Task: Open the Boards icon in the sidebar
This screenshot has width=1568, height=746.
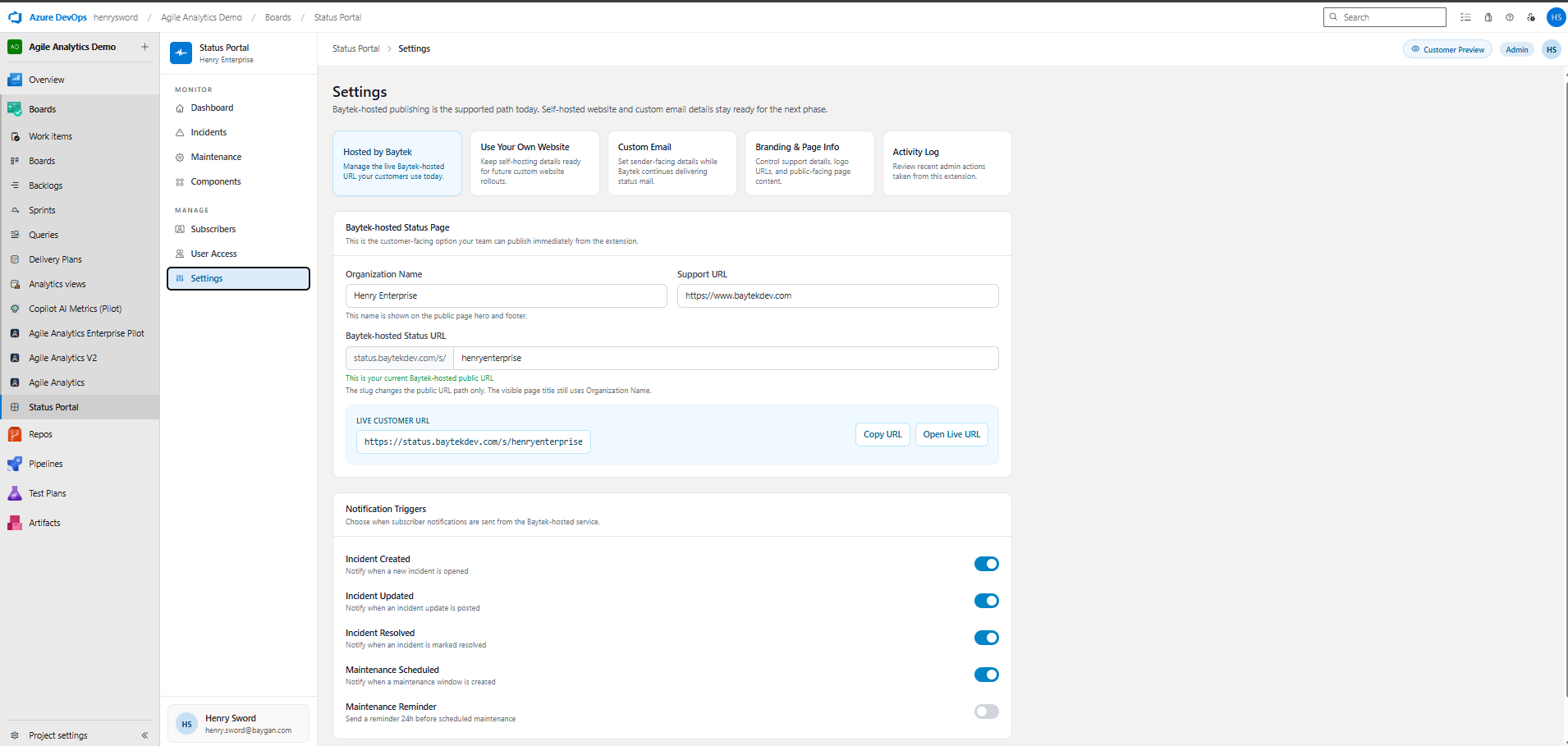Action: 15,108
